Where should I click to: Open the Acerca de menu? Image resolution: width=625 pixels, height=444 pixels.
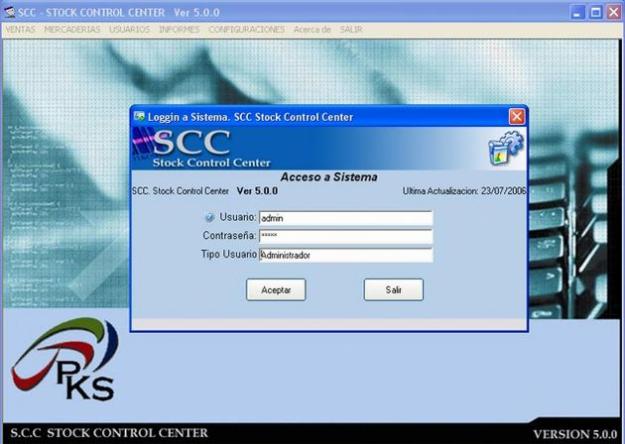tap(312, 29)
